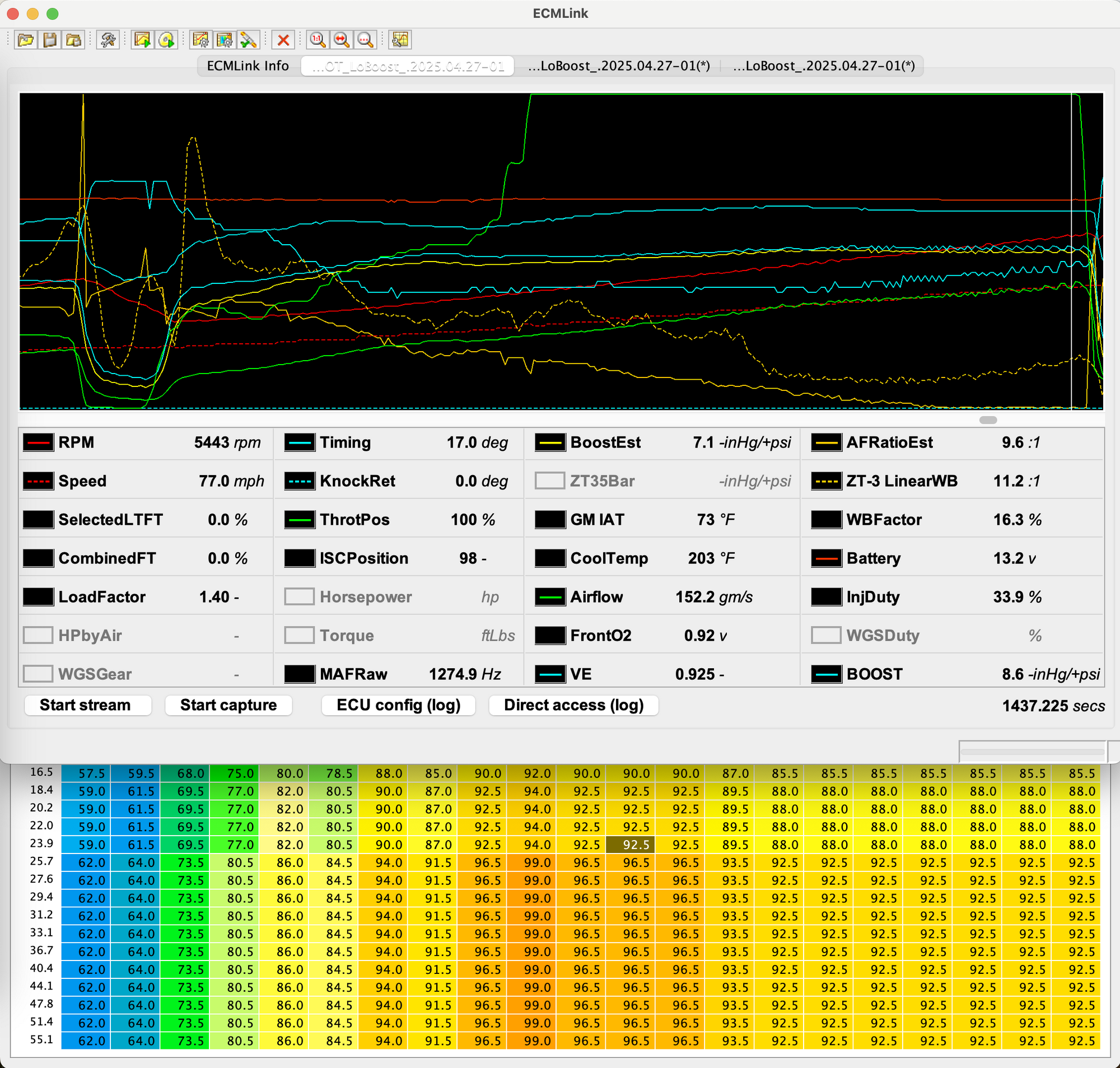Open the wrench and hammer settings icon
This screenshot has width=1120, height=1068.
(108, 40)
